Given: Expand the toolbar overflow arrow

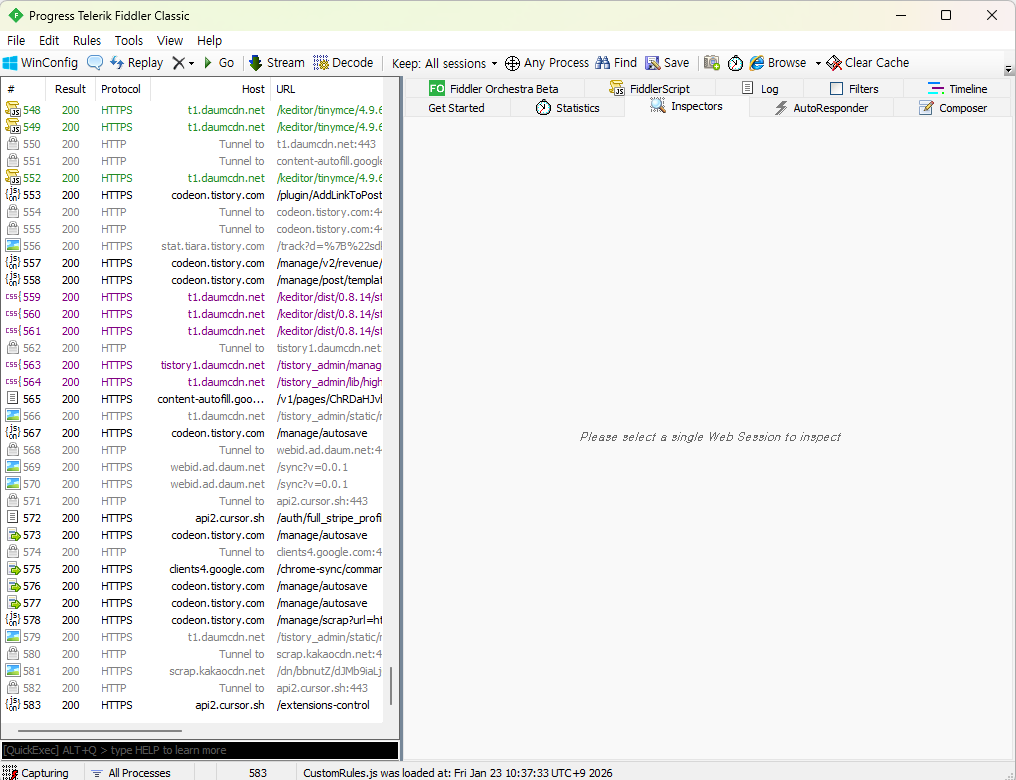Looking at the screenshot, I should click(x=1008, y=69).
